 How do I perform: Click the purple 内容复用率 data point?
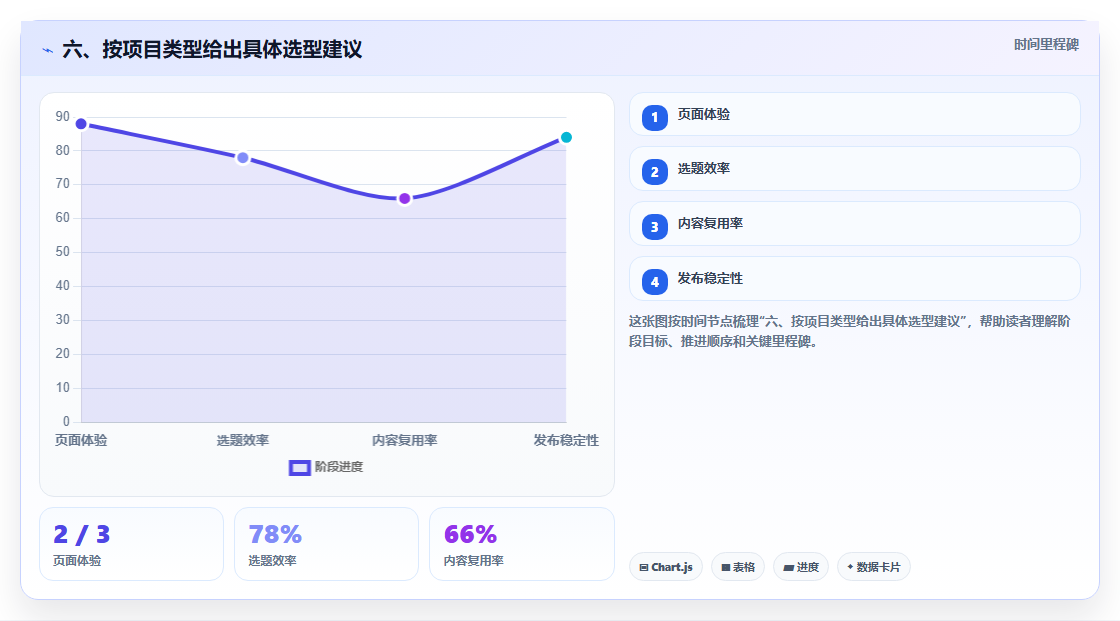pos(404,199)
